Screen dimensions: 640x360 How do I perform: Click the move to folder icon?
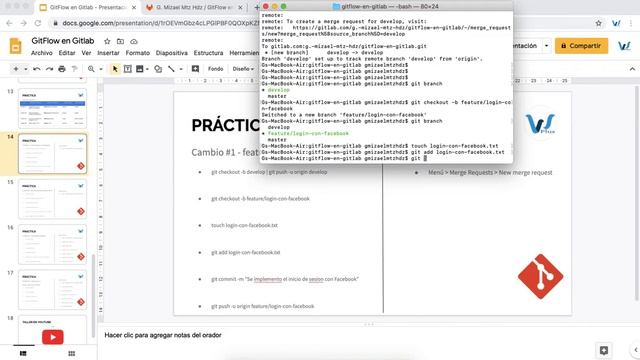120,41
